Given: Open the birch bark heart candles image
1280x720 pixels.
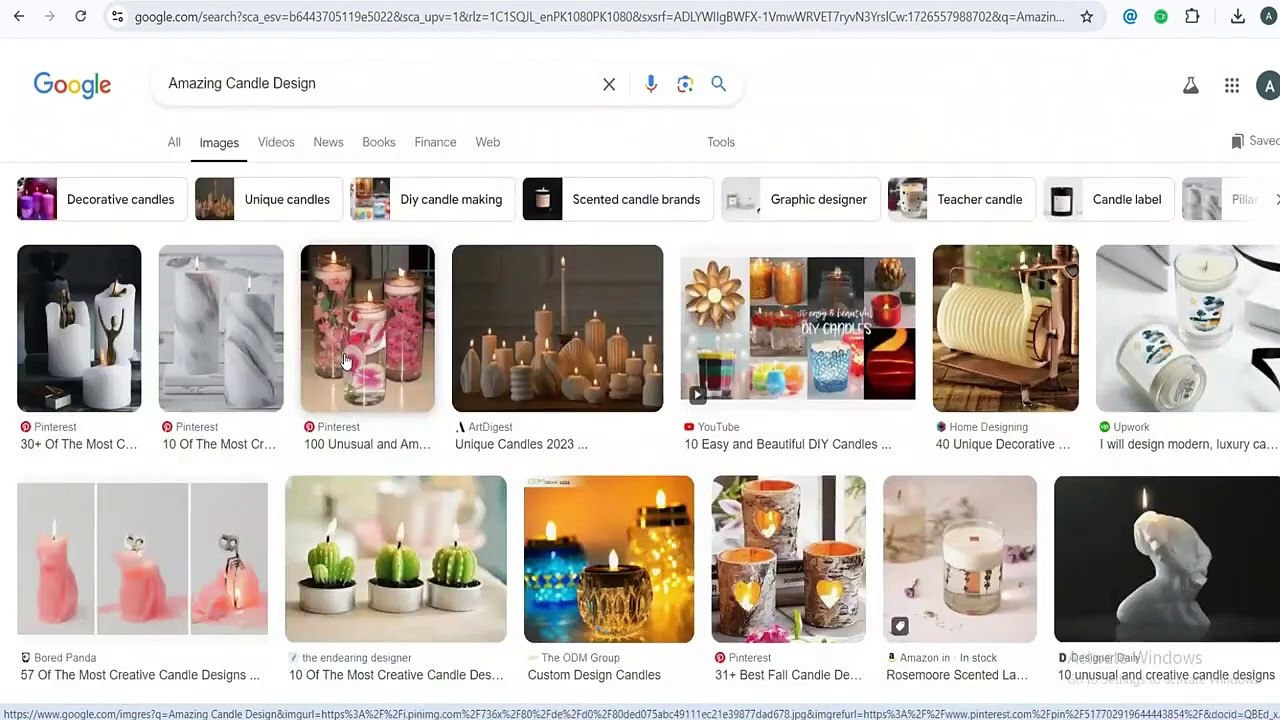Looking at the screenshot, I should [x=789, y=559].
